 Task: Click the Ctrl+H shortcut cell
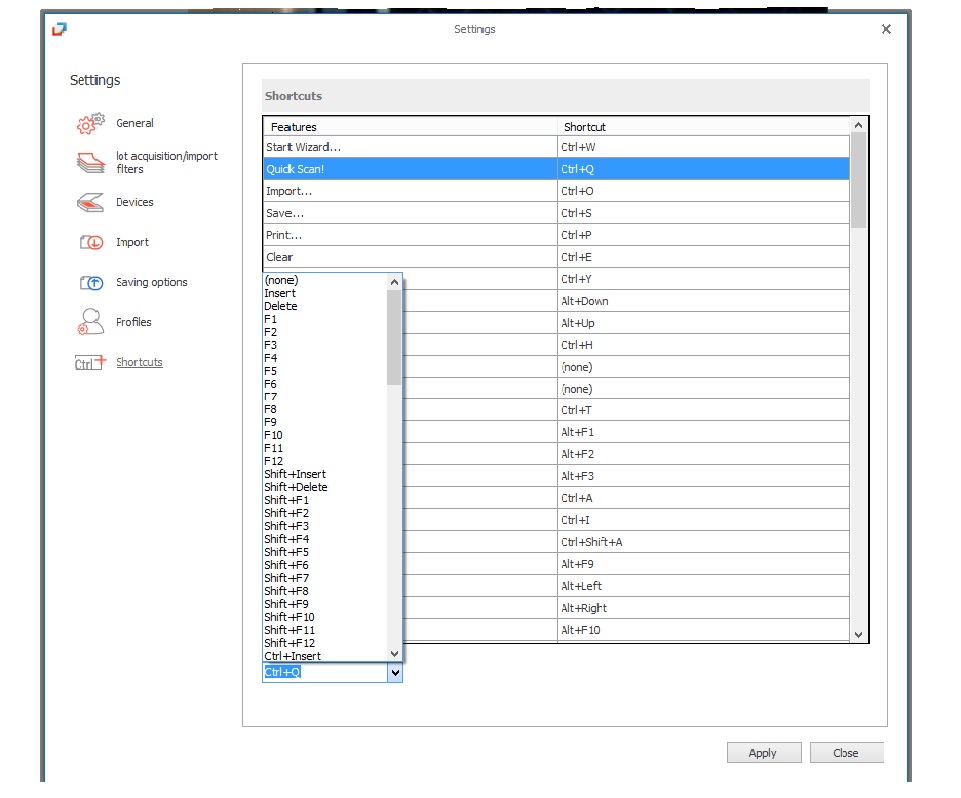click(704, 346)
